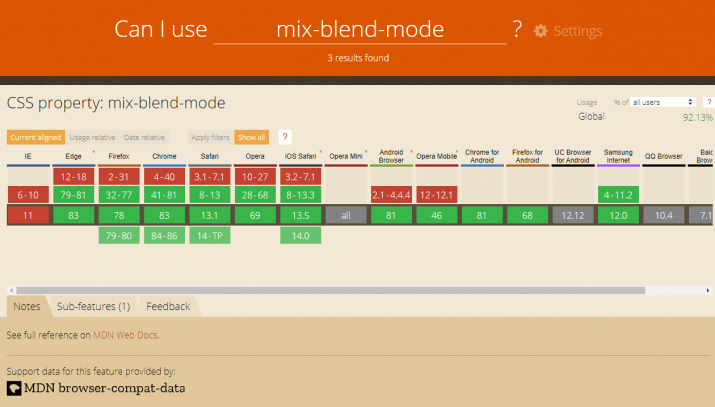Click the help icon next to usage dropdown
Image resolution: width=715 pixels, height=407 pixels.
(709, 102)
